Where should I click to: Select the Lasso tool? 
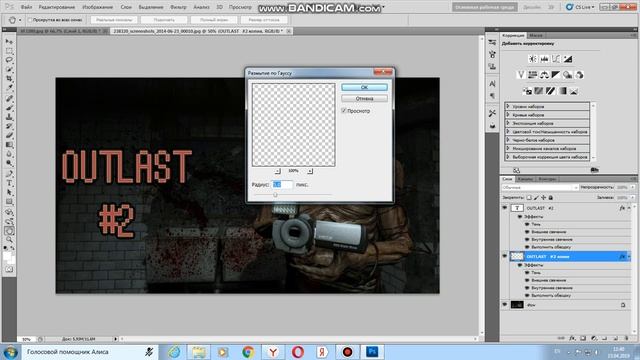tap(9, 60)
